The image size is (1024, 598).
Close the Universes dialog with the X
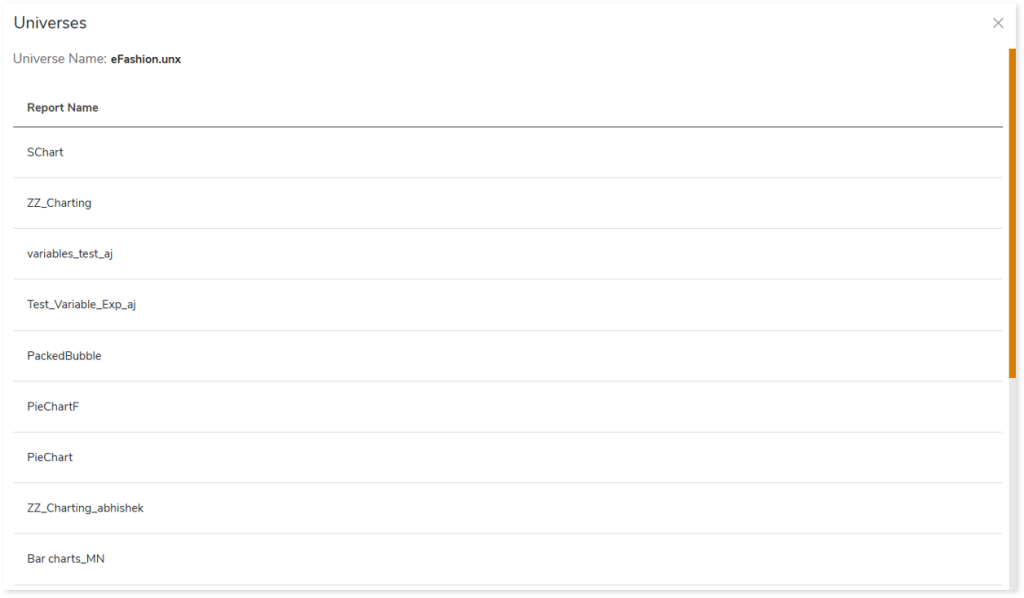tap(998, 23)
